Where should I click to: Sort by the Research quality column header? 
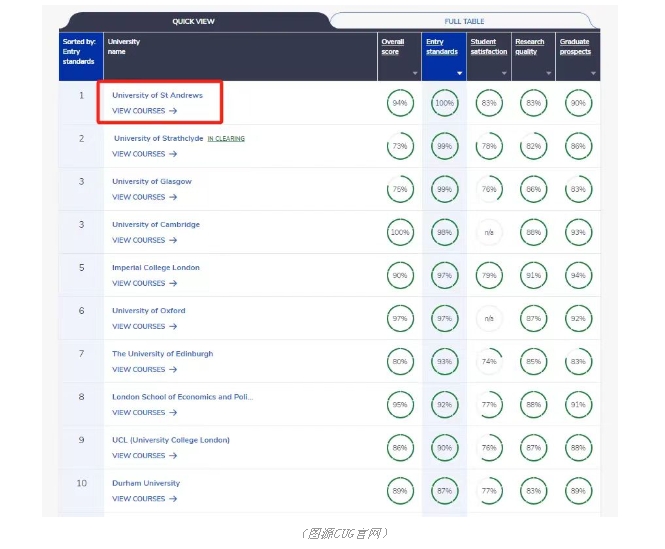(x=529, y=47)
